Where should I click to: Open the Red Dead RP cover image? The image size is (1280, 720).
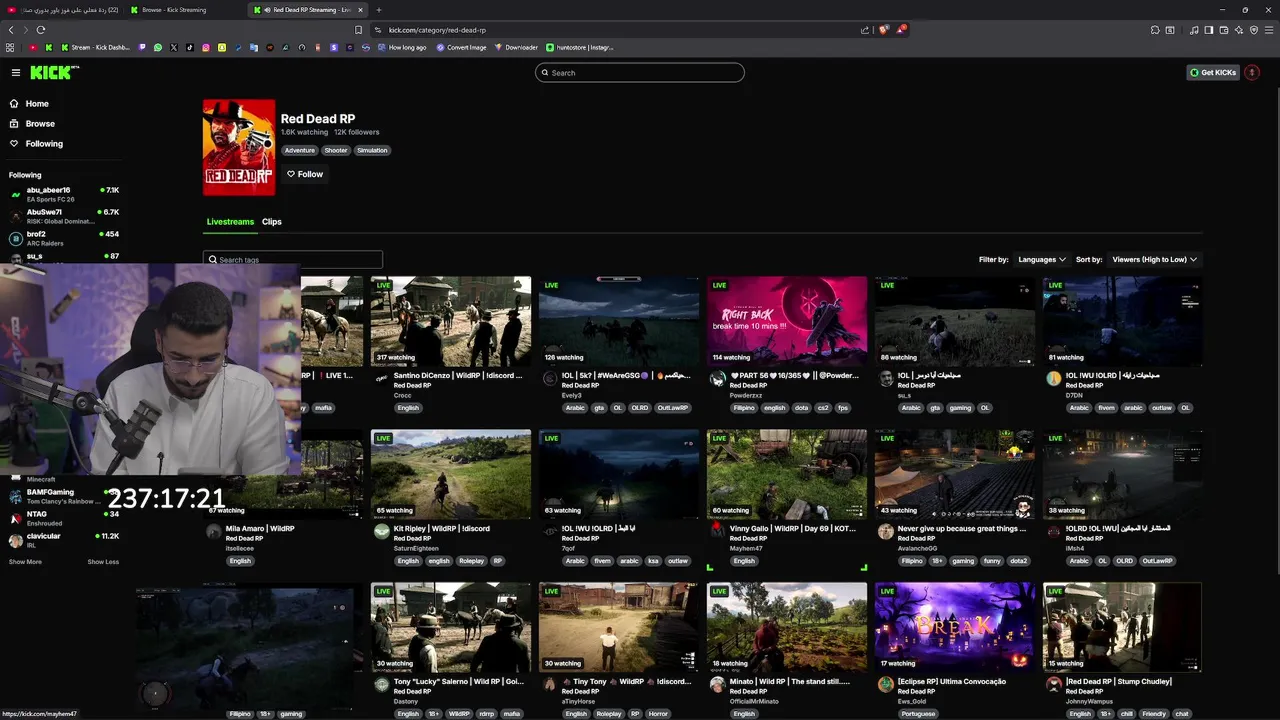(x=239, y=147)
